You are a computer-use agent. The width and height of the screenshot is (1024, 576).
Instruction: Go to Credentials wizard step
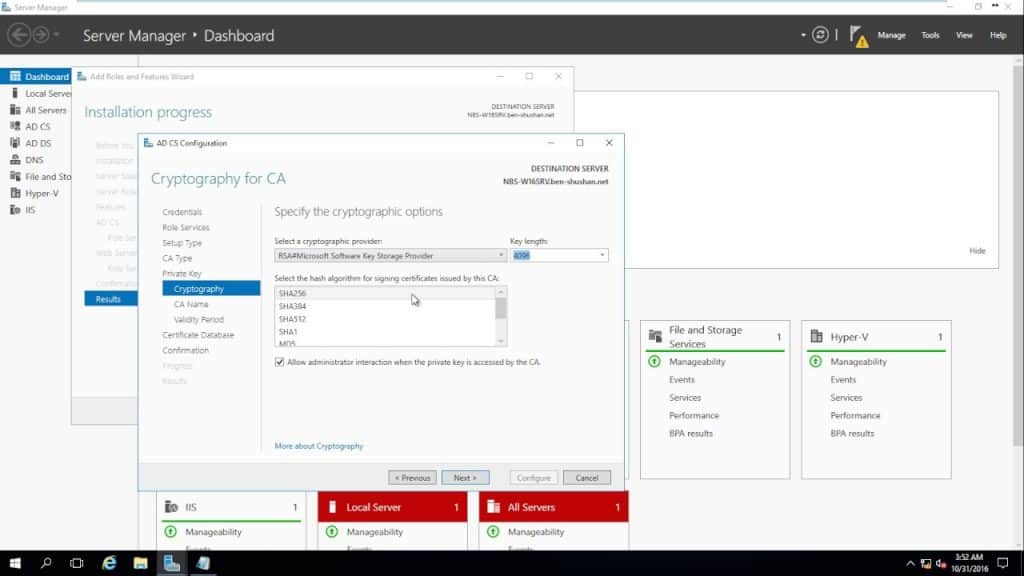pos(182,212)
